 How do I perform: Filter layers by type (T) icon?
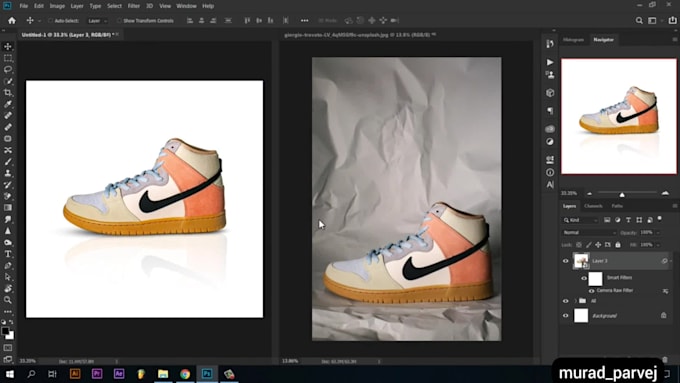coord(628,220)
